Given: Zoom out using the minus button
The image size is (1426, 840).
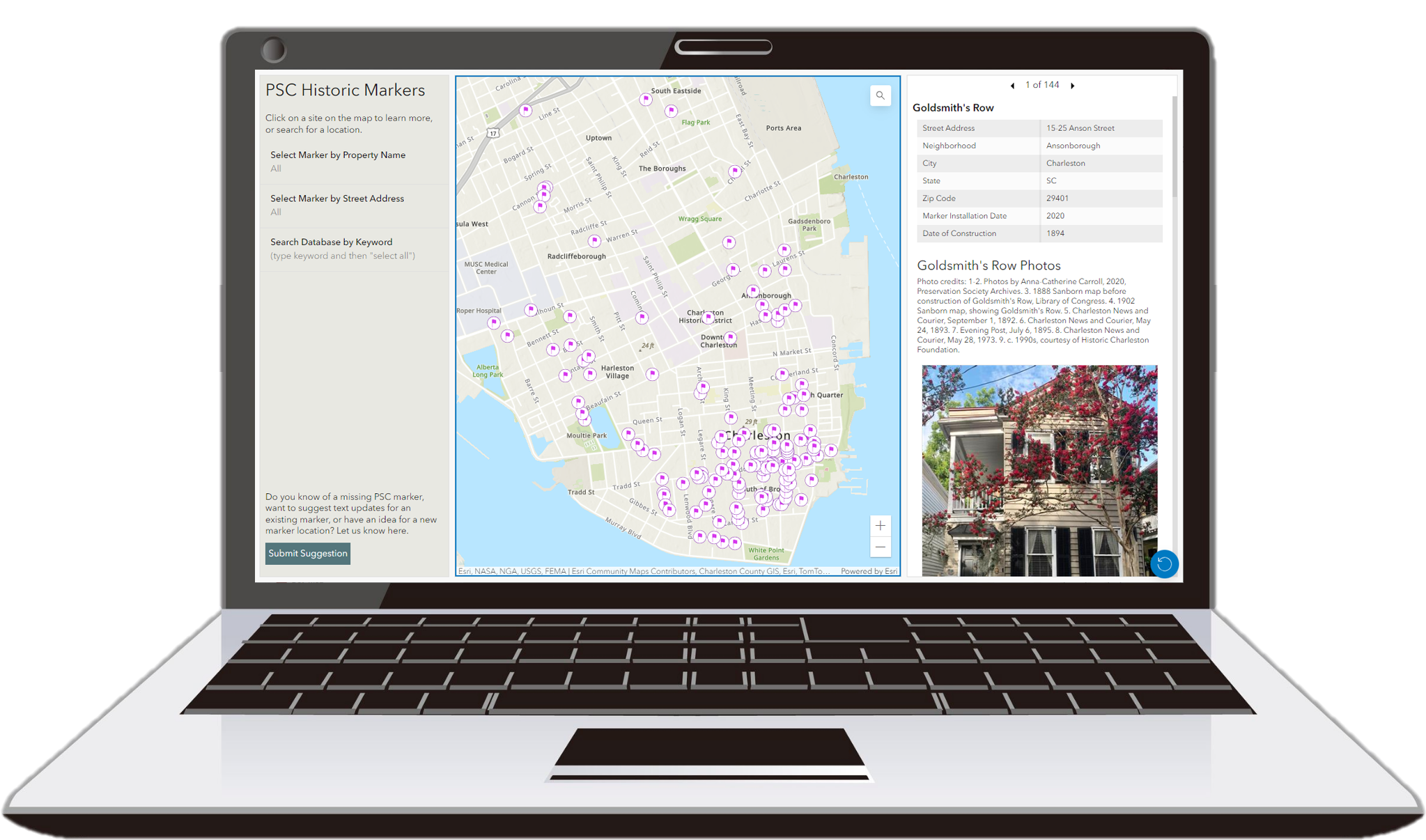Looking at the screenshot, I should 880,548.
